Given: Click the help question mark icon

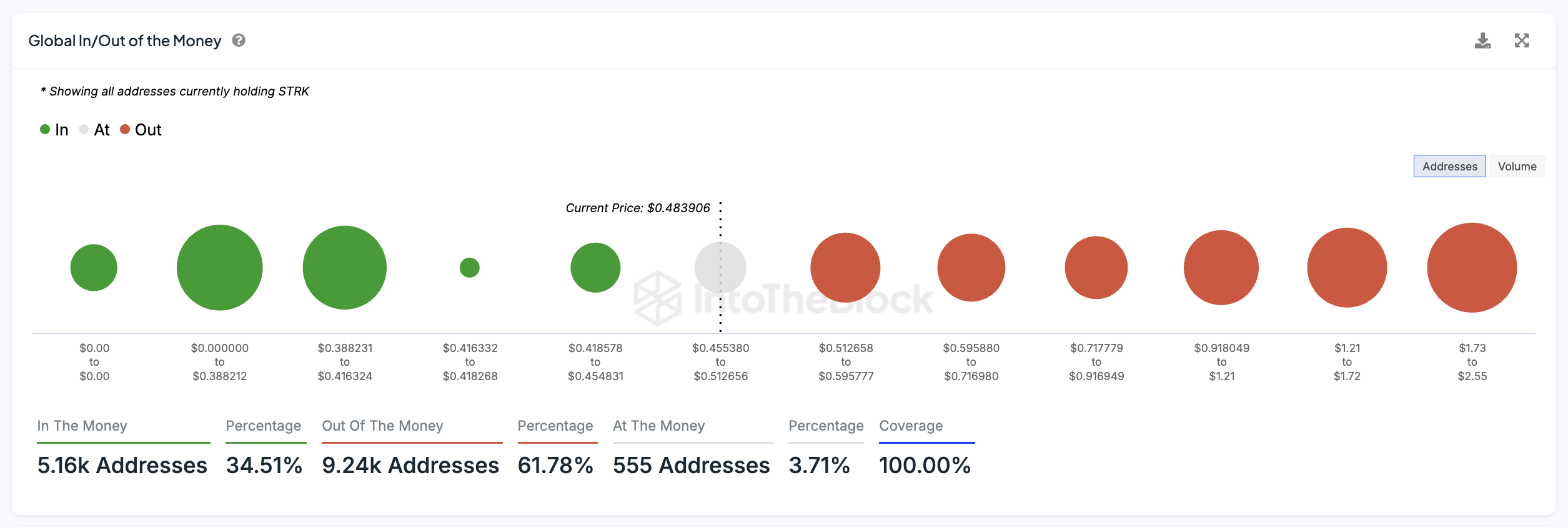Looking at the screenshot, I should point(239,41).
